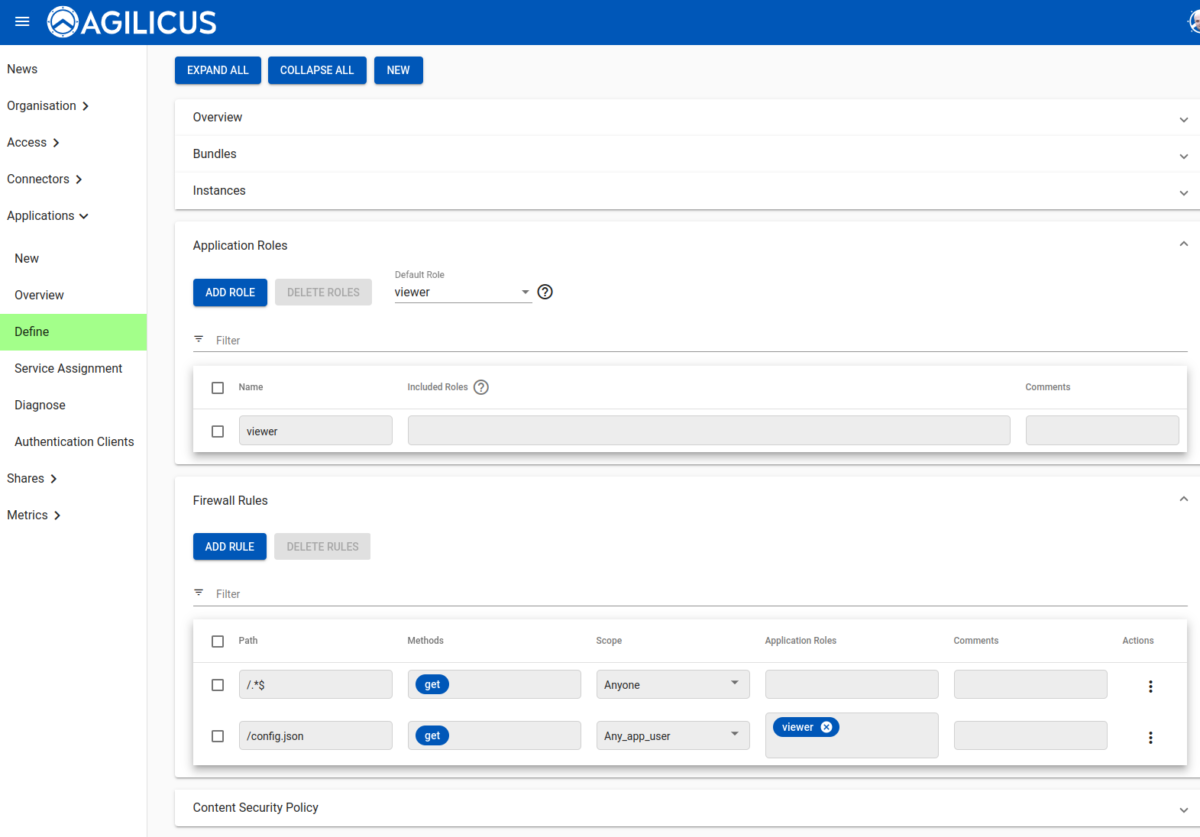Click the Included Roles help icon

click(481, 387)
